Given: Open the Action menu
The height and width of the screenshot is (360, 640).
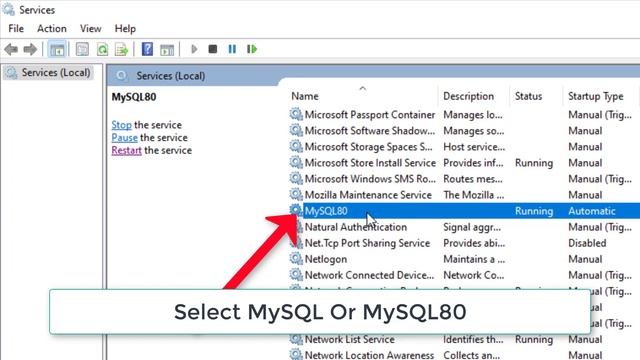Looking at the screenshot, I should (x=52, y=29).
